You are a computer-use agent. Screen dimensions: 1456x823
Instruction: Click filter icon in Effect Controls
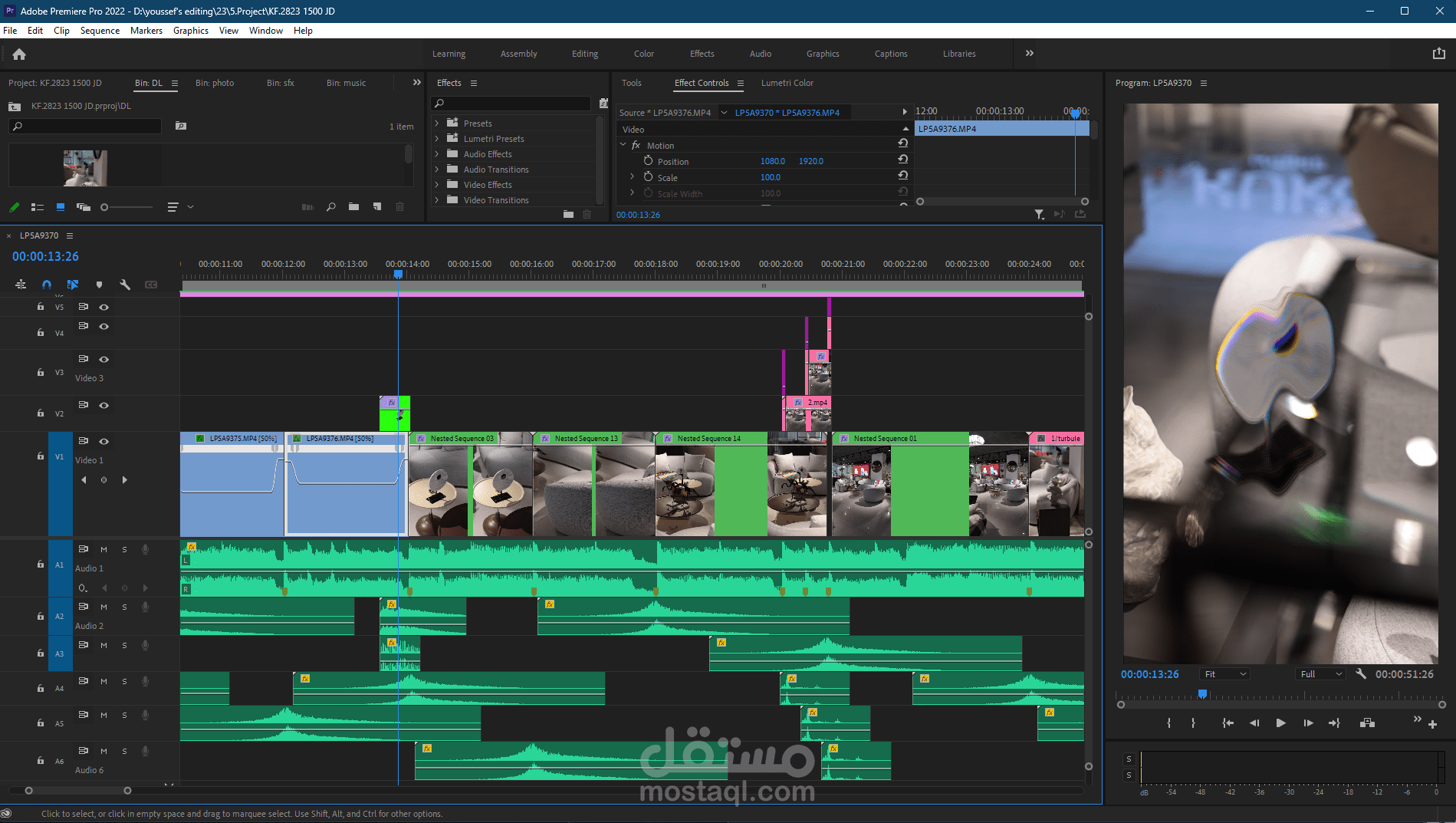[1039, 215]
